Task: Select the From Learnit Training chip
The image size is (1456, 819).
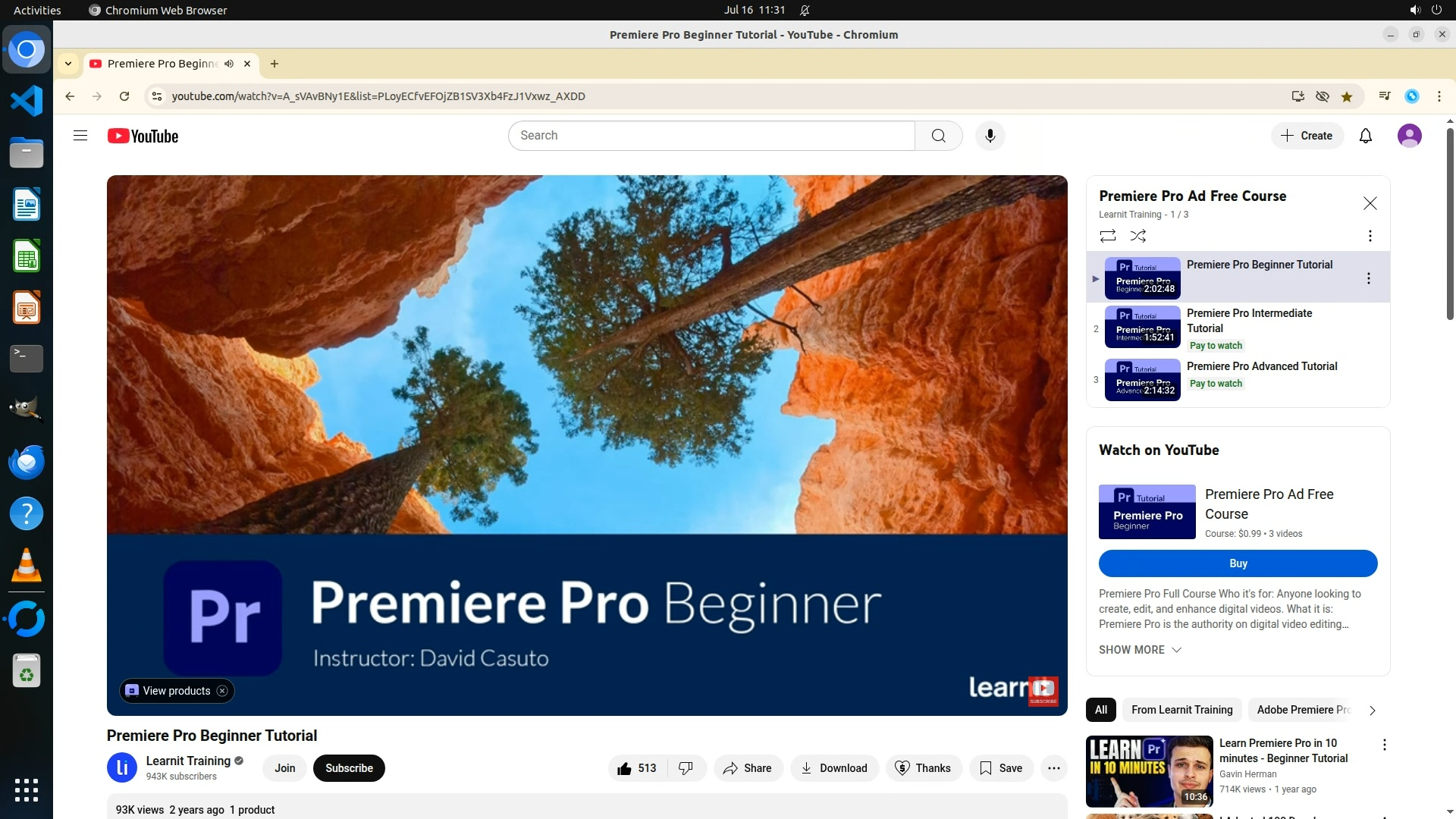Action: pyautogui.click(x=1181, y=710)
